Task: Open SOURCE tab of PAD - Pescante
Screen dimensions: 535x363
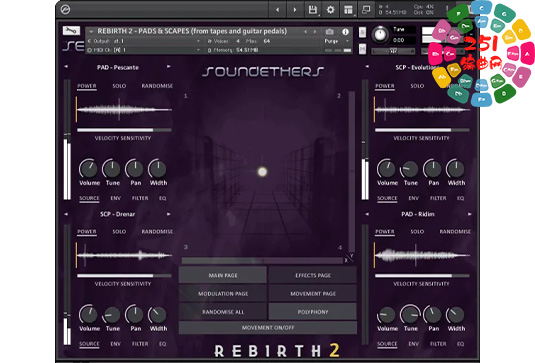Action: 89,198
